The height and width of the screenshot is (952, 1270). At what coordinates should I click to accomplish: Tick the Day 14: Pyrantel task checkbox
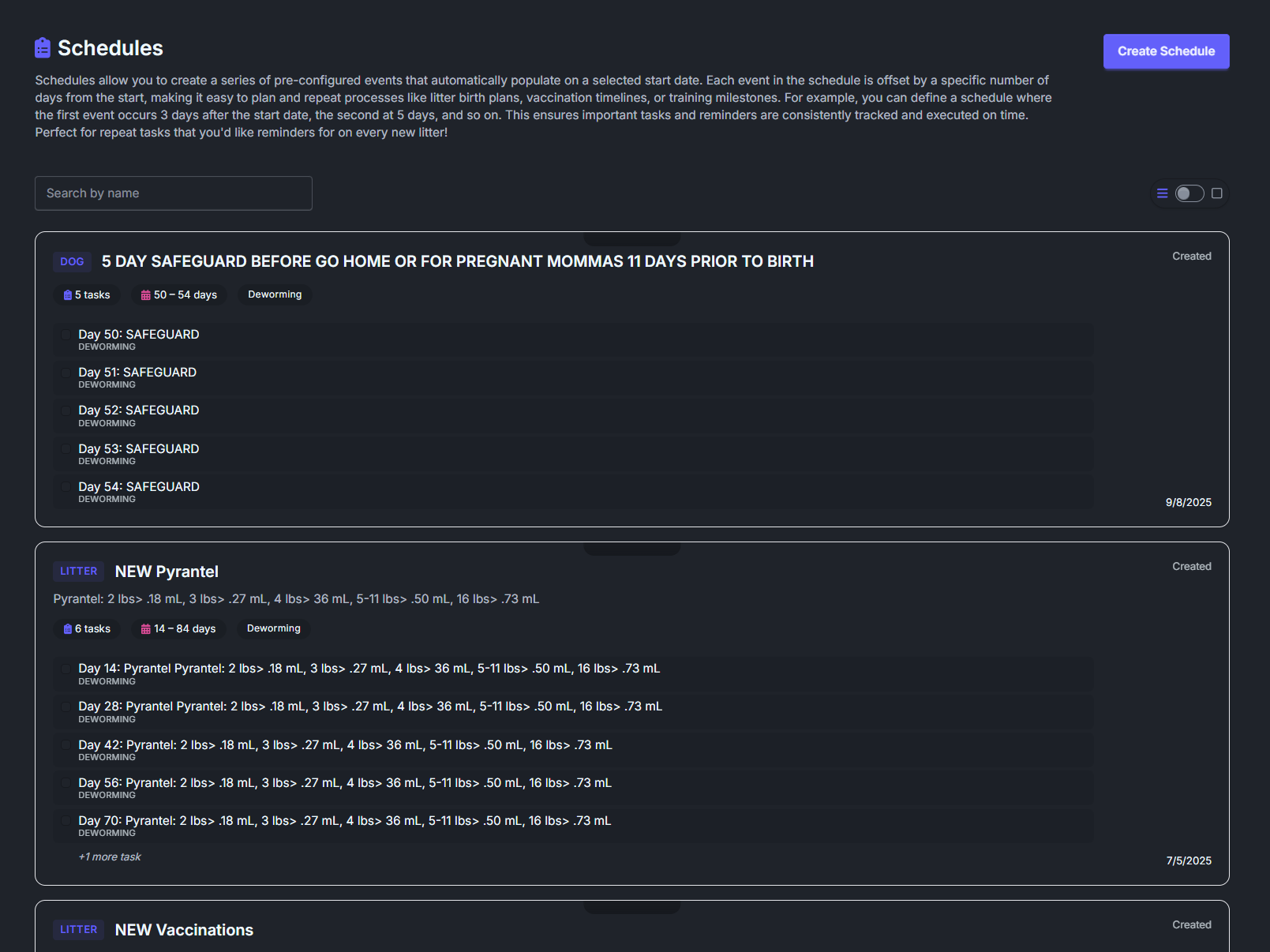click(66, 669)
